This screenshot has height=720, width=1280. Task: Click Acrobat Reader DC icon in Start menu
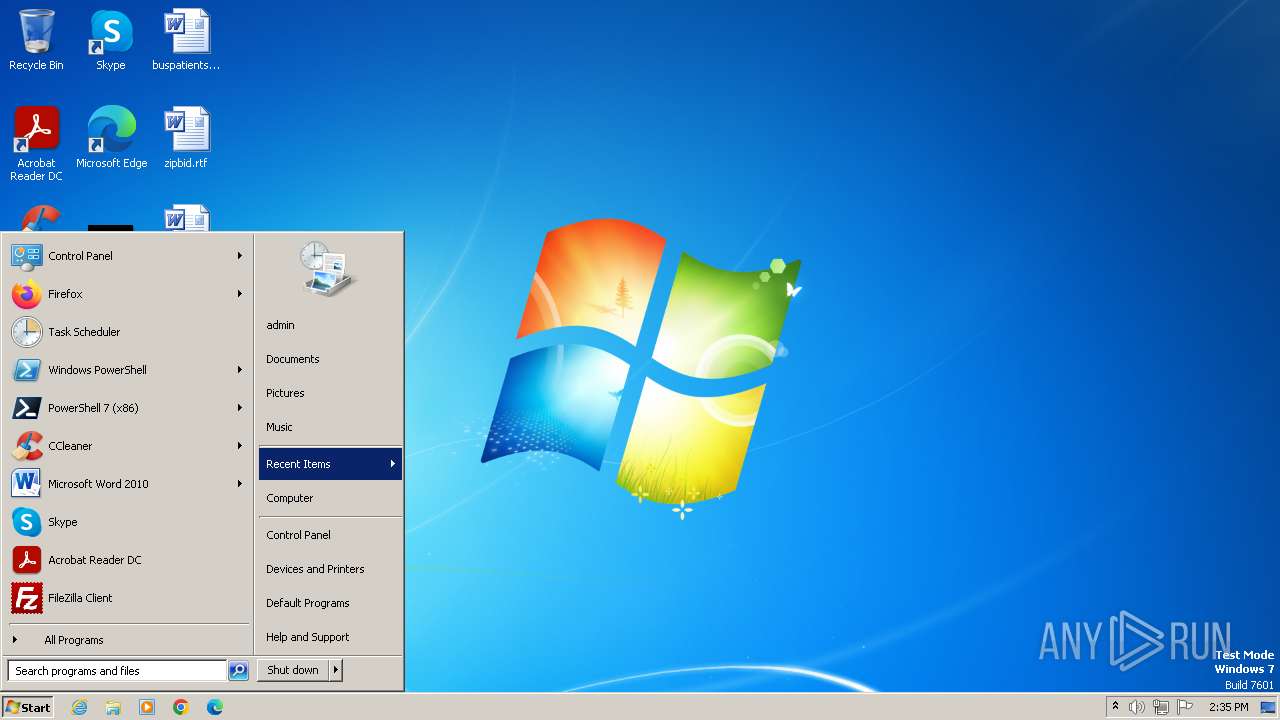coord(26,560)
